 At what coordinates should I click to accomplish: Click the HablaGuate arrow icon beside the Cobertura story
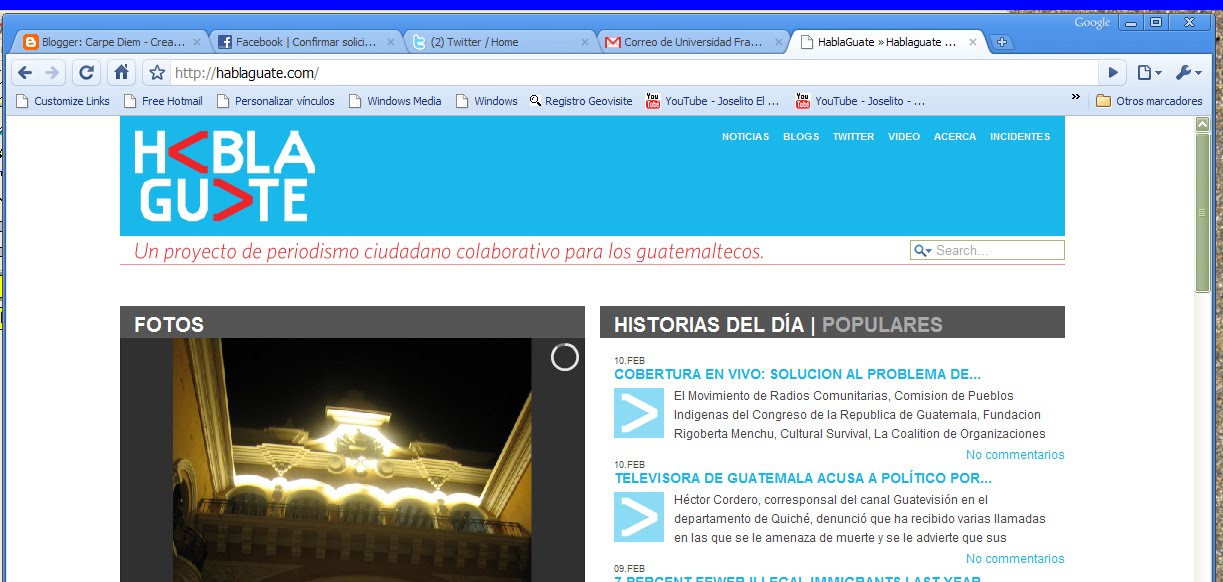tap(638, 412)
